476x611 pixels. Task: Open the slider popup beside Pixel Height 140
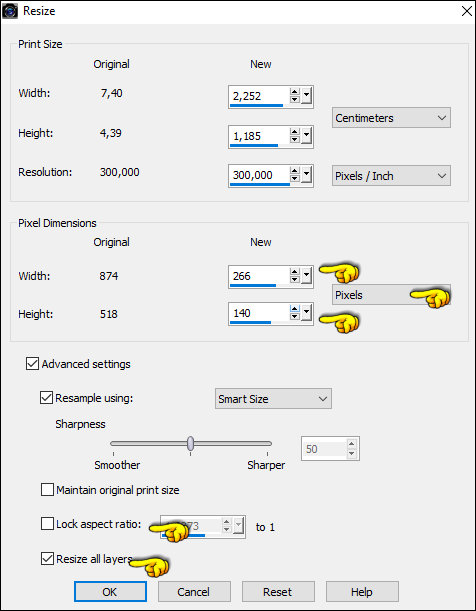[307, 312]
